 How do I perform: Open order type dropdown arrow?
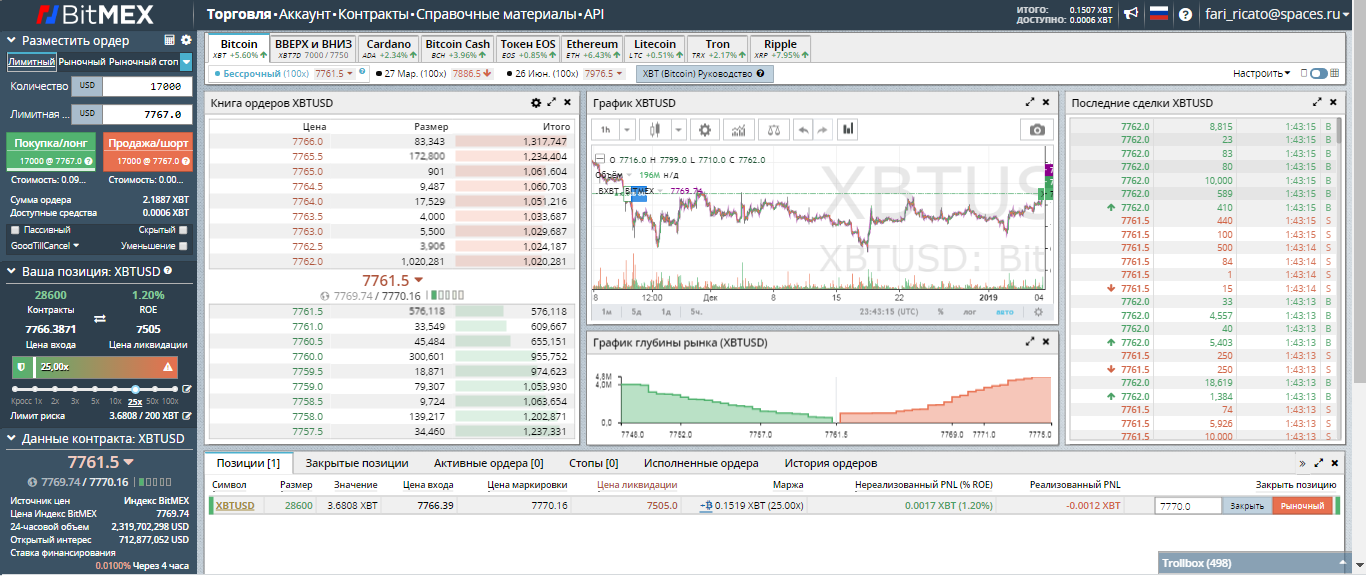187,62
